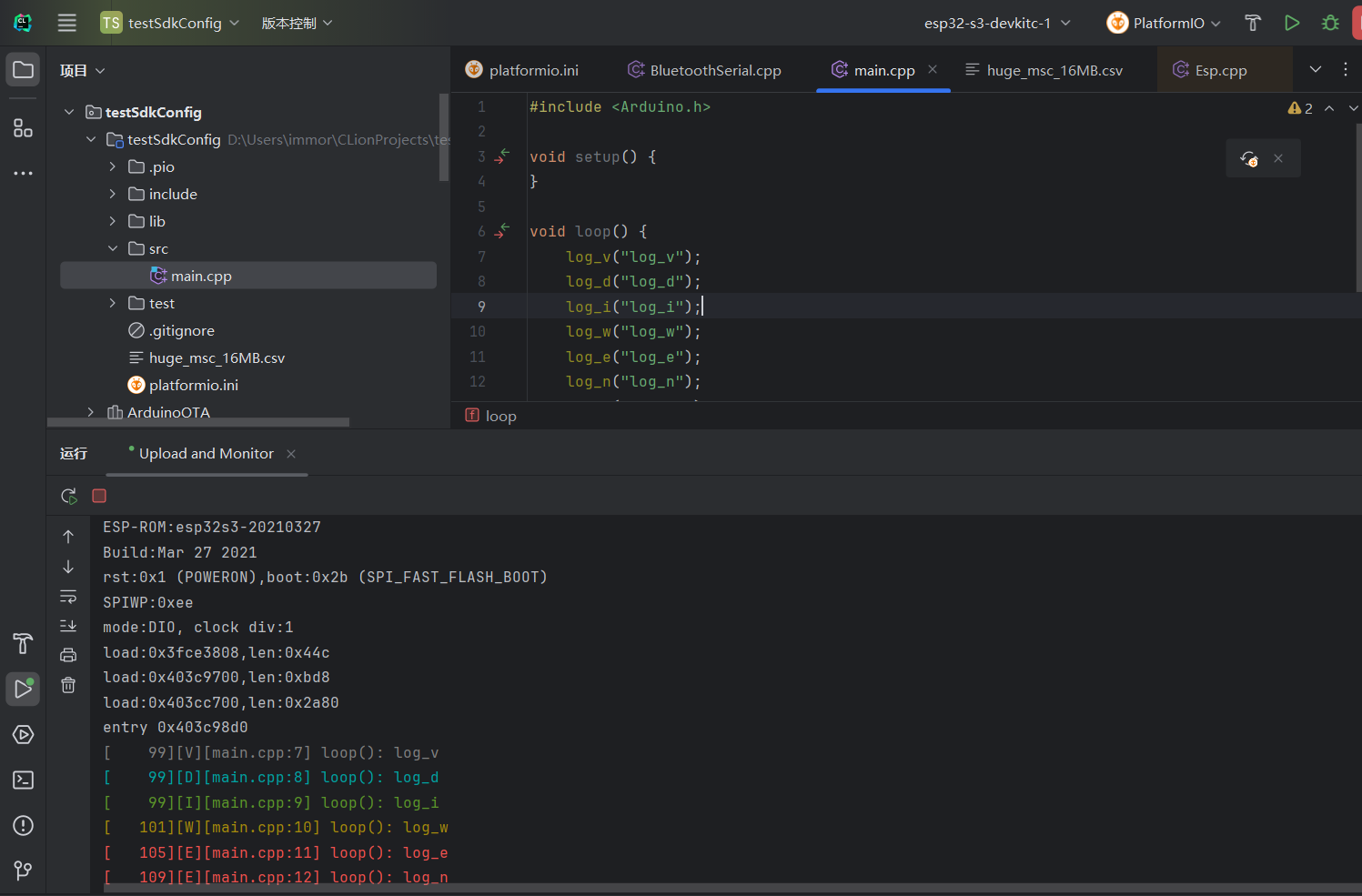
Task: Open testSdkConfig project dropdown
Action: coord(170,23)
